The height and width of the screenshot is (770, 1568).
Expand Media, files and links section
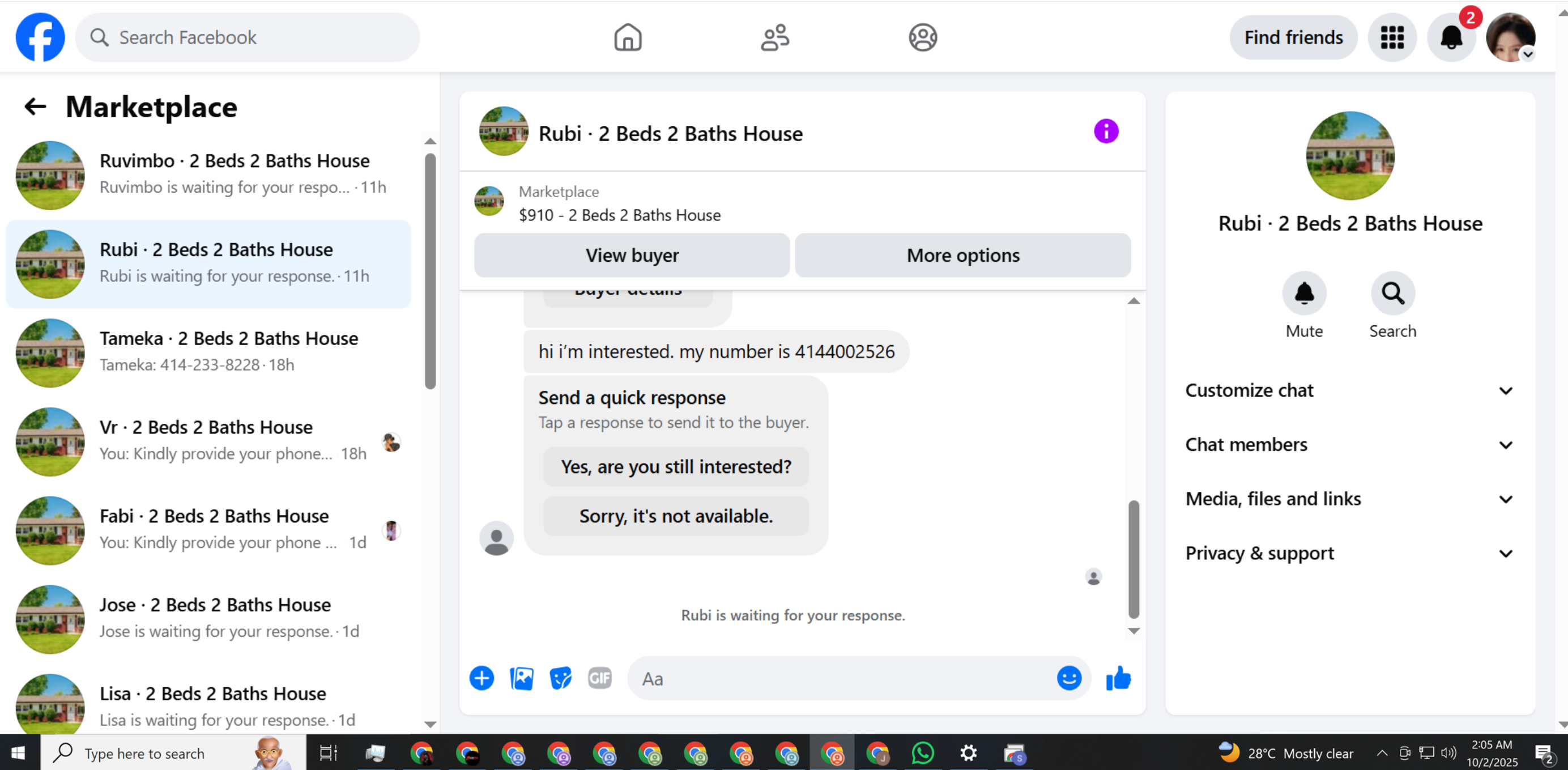point(1349,499)
